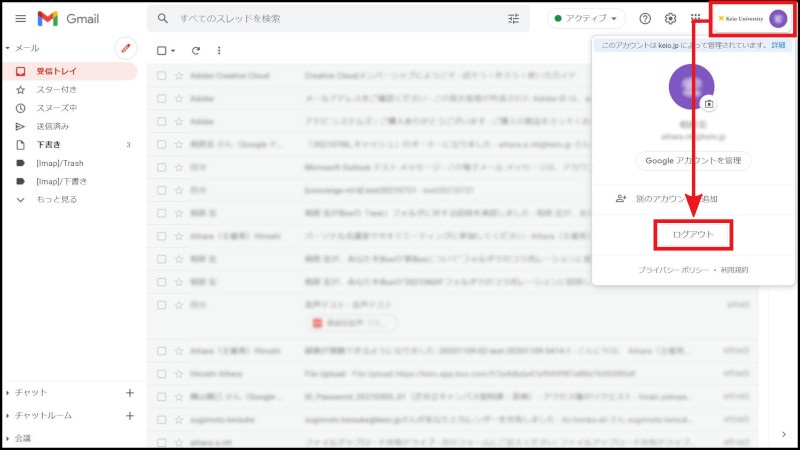
Task: Check the first email's checkbox
Action: 162,75
